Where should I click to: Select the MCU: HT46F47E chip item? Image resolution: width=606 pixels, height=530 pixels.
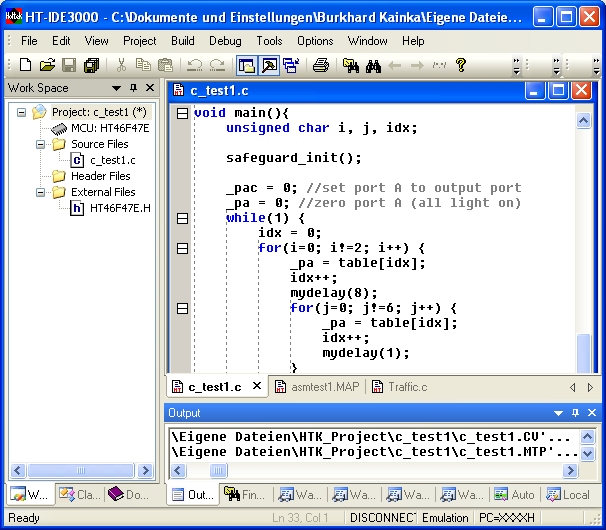pyautogui.click(x=108, y=128)
